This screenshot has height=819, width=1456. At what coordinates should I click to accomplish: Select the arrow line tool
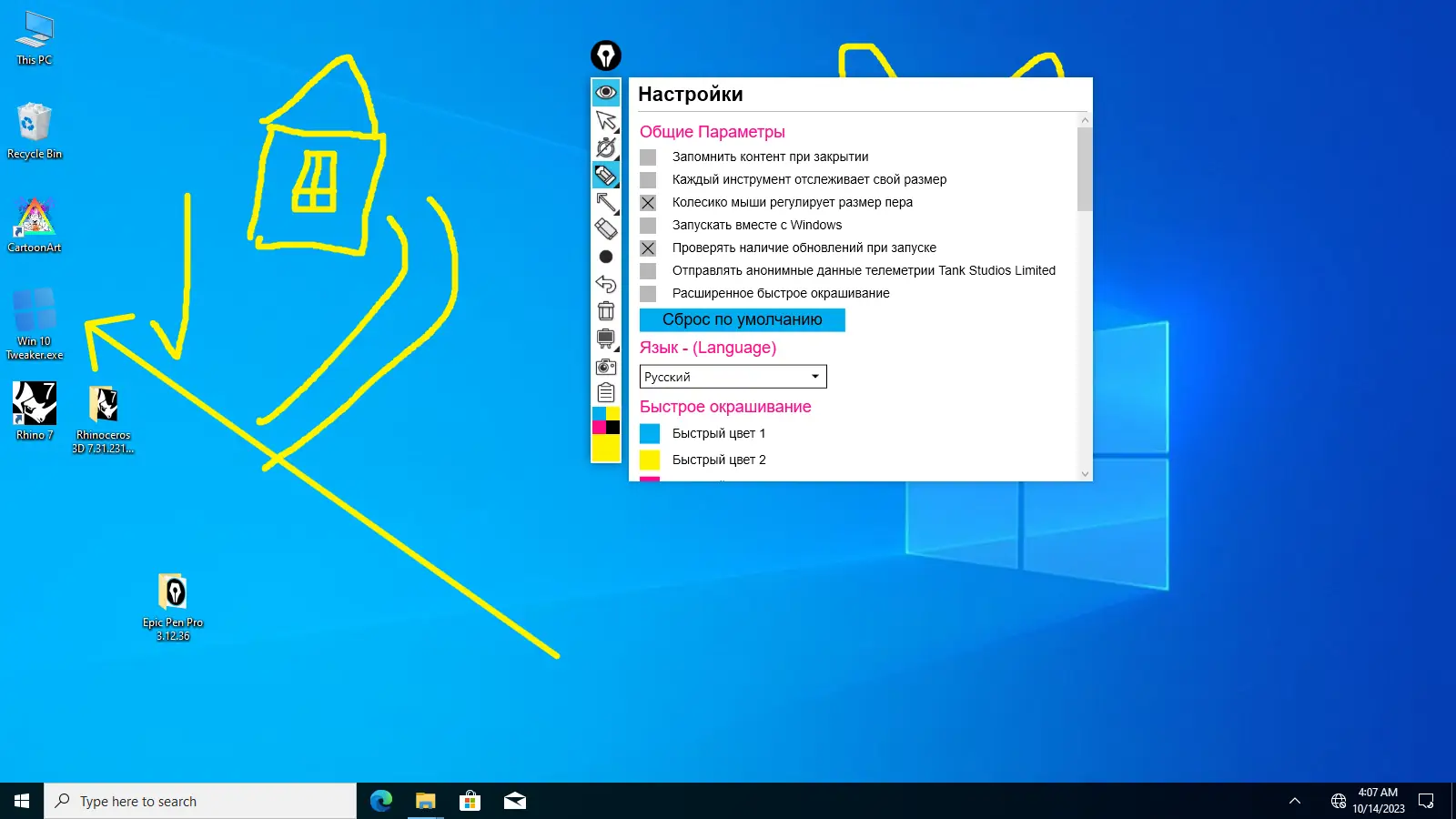pos(606,202)
